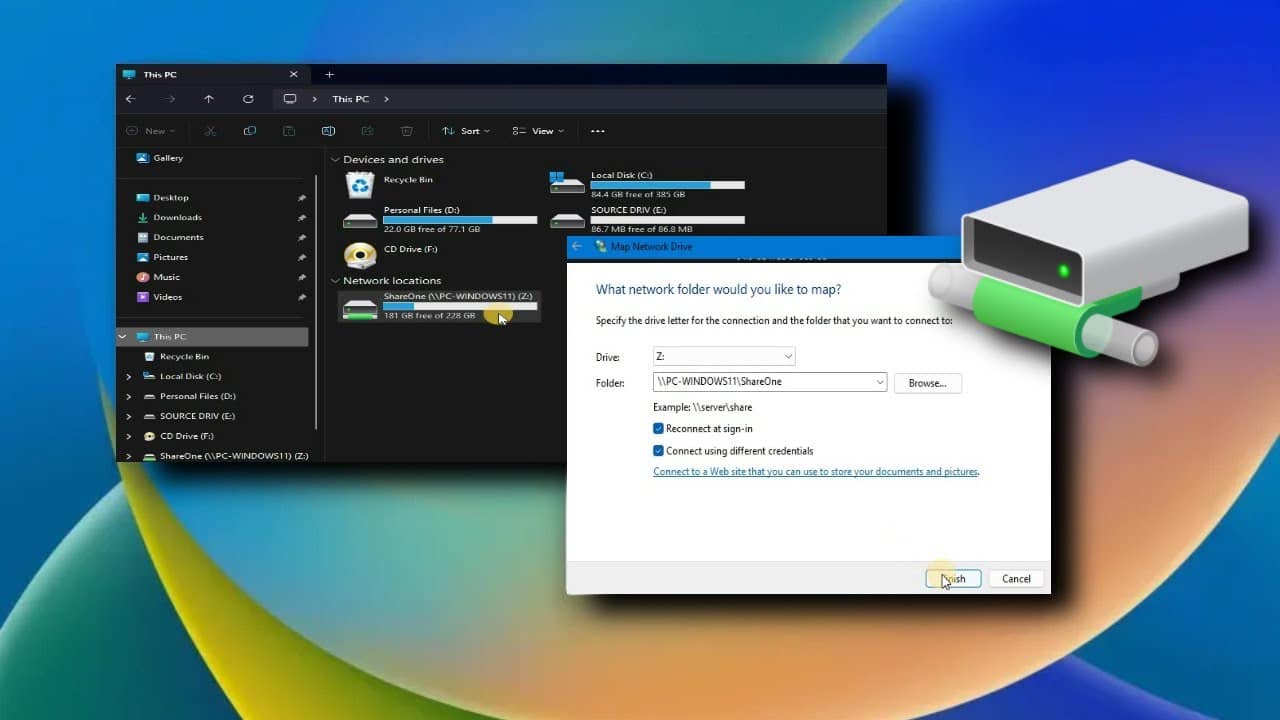The image size is (1280, 720).
Task: Select the Rename icon in the toolbar
Action: pos(328,131)
